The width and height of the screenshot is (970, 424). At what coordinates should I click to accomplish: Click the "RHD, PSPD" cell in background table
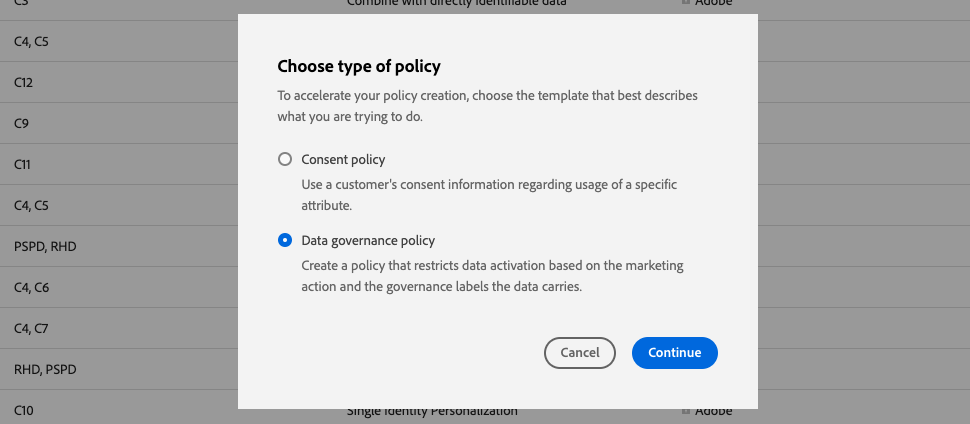coord(45,370)
